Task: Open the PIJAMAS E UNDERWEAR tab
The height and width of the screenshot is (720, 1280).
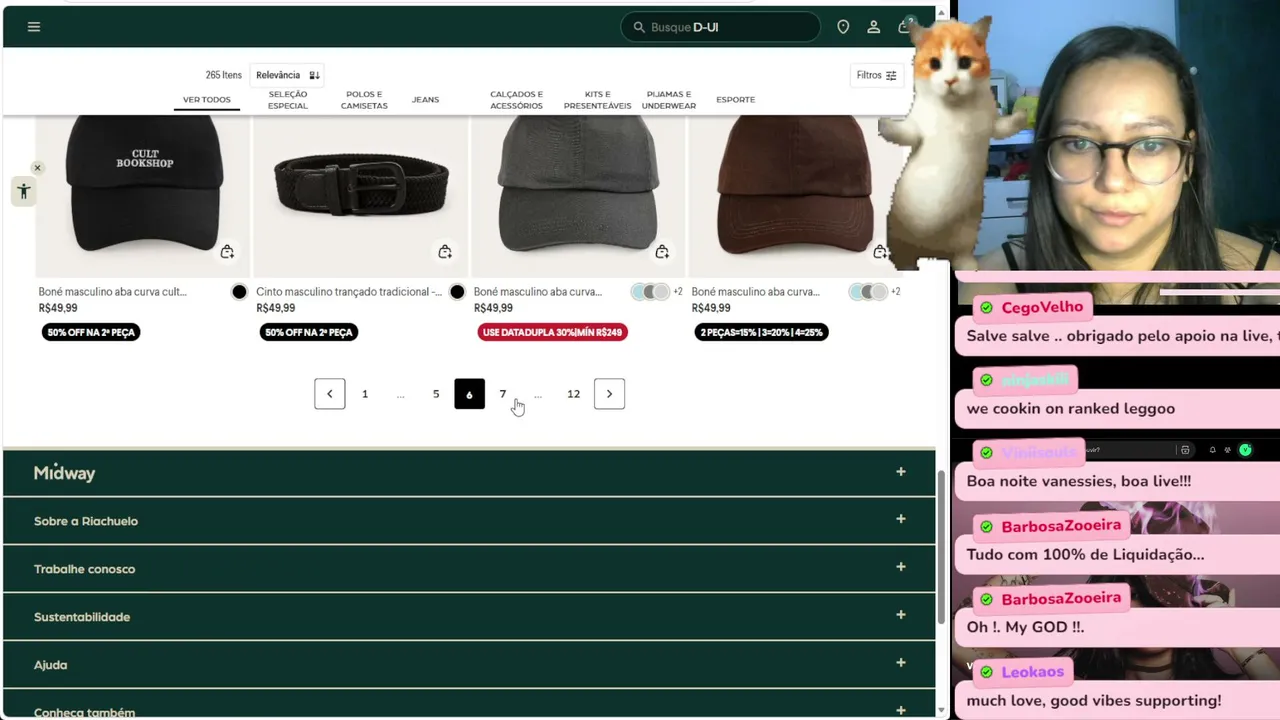Action: 669,100
